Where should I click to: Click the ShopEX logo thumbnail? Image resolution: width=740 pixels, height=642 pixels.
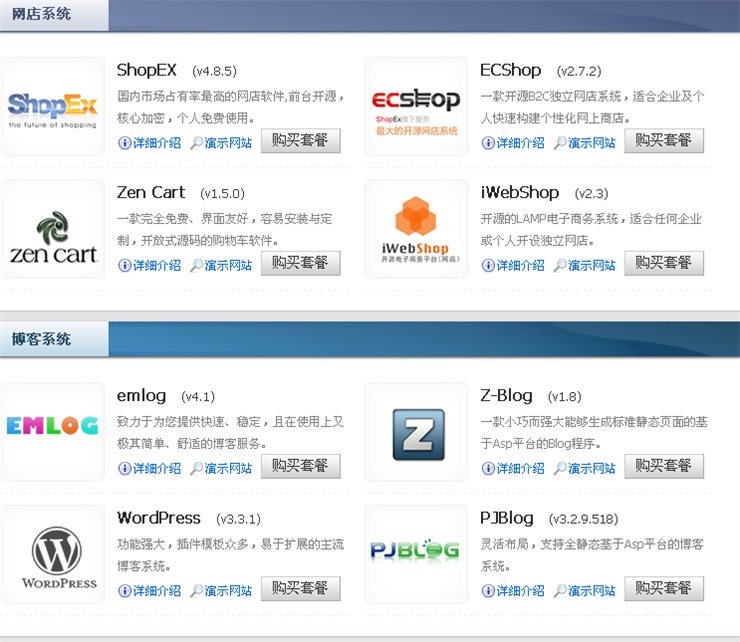pos(53,106)
